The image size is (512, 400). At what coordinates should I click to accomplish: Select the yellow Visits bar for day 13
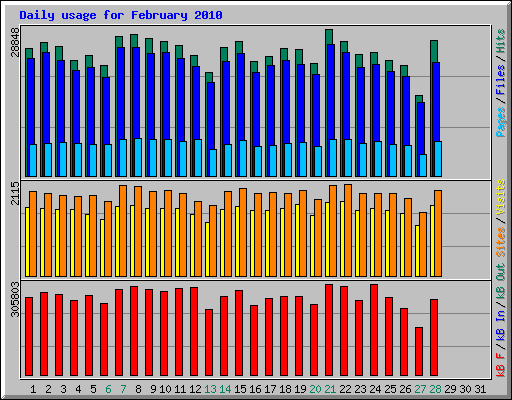click(x=207, y=249)
